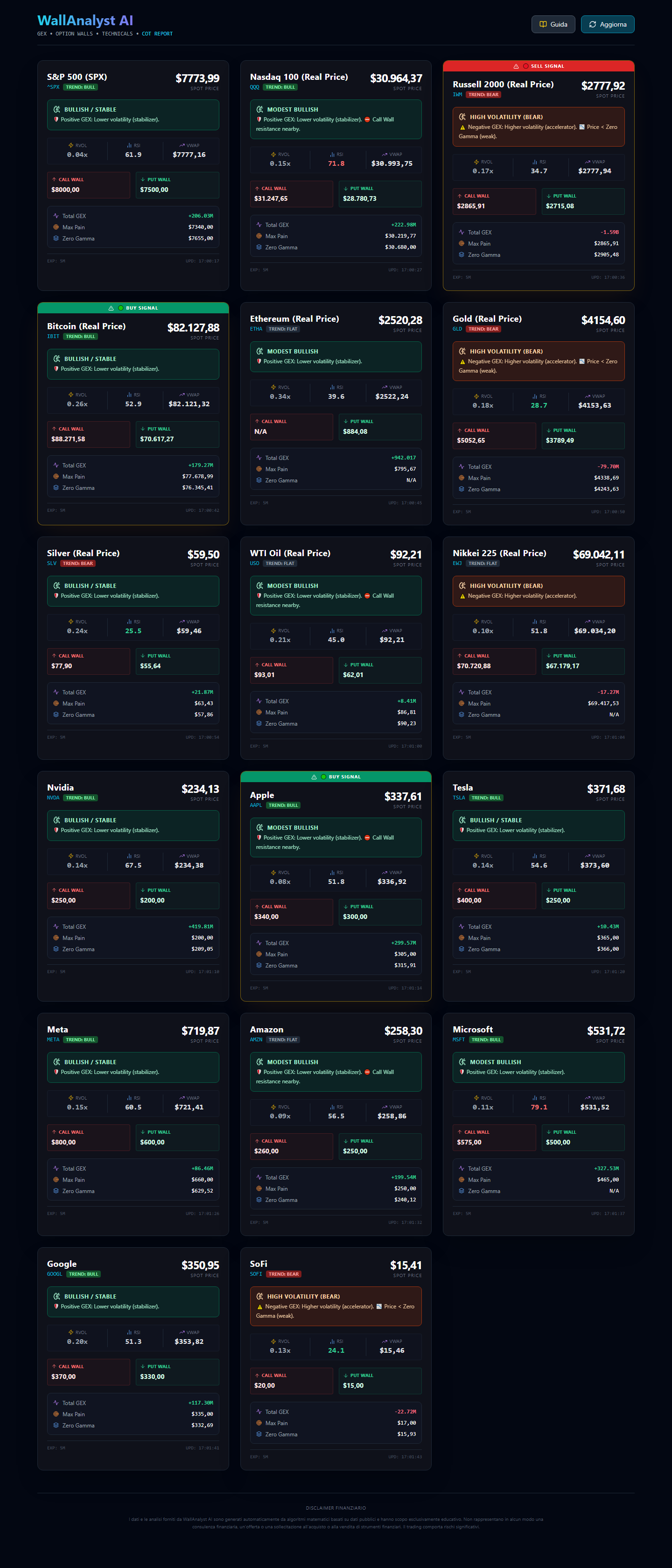
Task: Click the Aggiorna refresh button
Action: tap(608, 24)
